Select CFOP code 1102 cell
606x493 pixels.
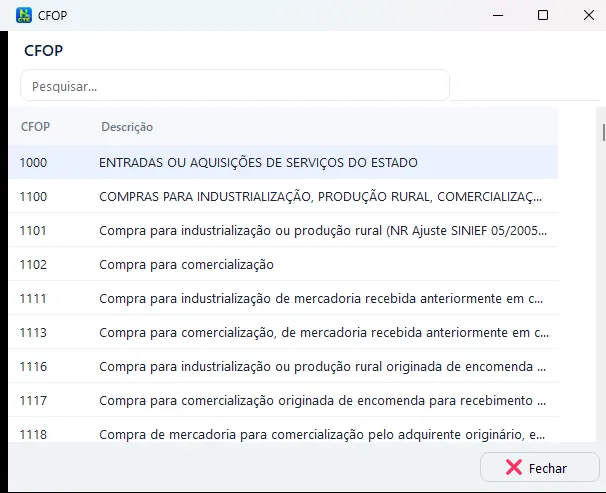(x=33, y=264)
